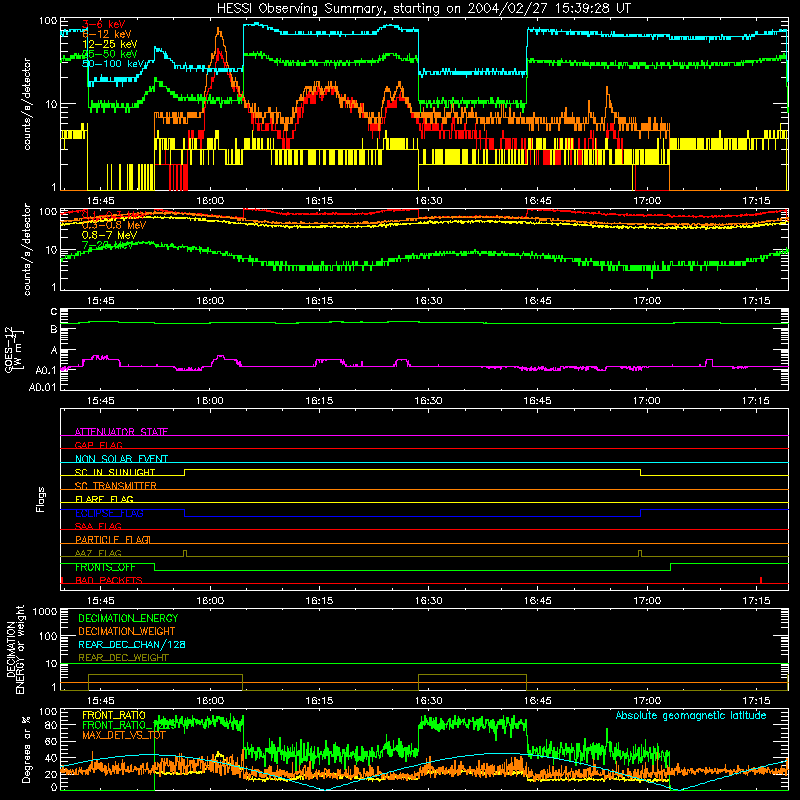Select the 50-100 keV legend label

pos(113,64)
